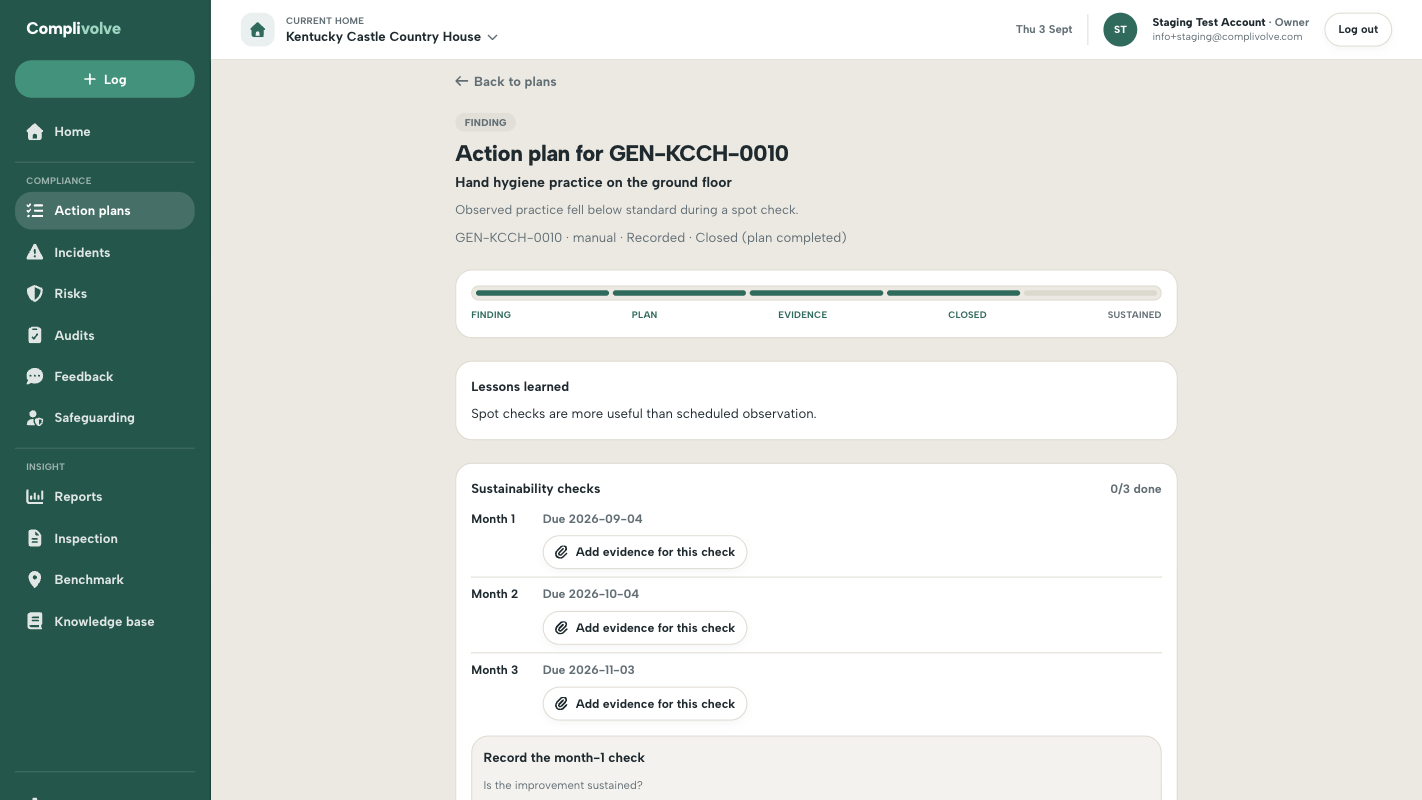This screenshot has width=1422, height=800.
Task: Click the Due 2026-11-03 date
Action: pos(589,670)
